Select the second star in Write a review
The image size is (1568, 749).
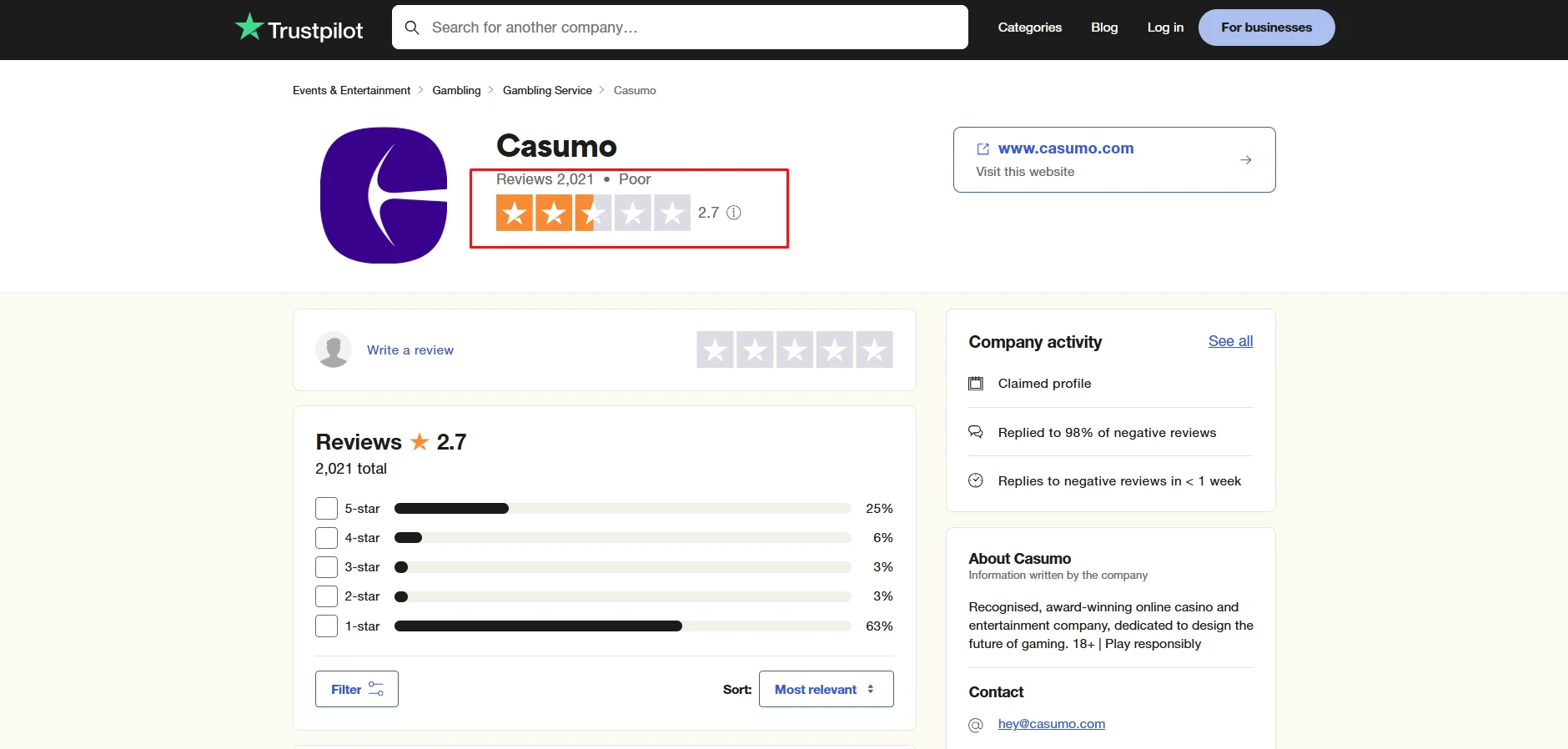pos(755,349)
